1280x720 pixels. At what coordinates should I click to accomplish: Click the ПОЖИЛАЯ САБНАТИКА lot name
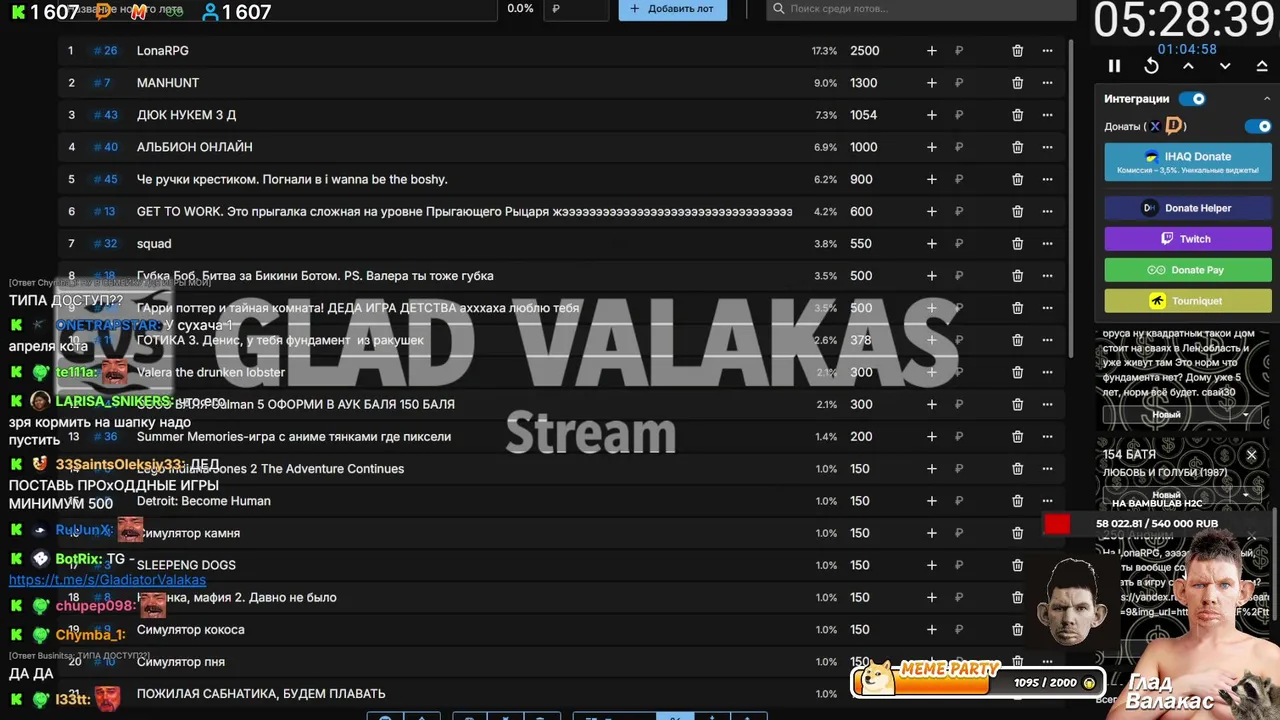tap(261, 694)
